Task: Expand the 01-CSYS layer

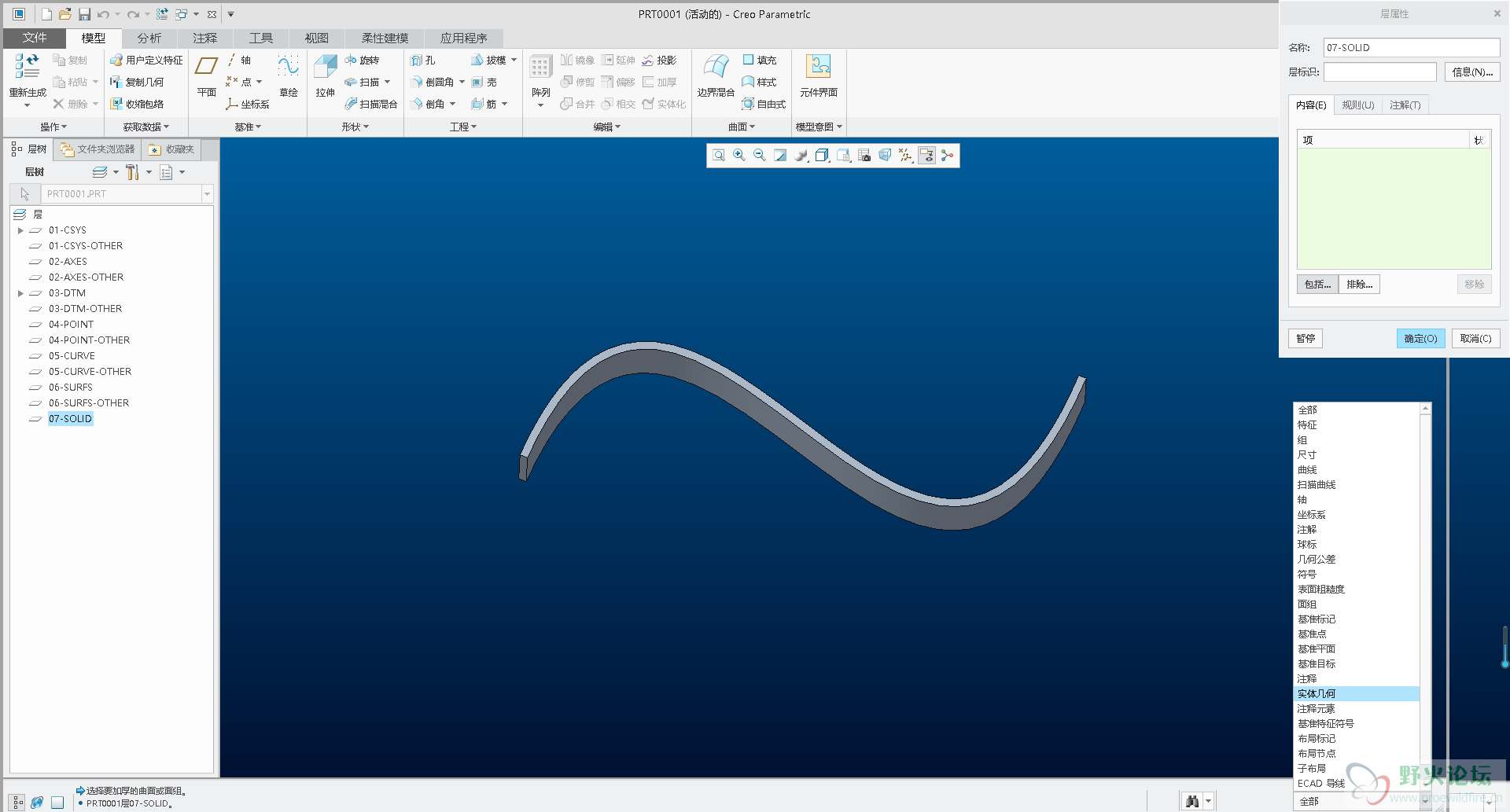Action: click(x=20, y=230)
